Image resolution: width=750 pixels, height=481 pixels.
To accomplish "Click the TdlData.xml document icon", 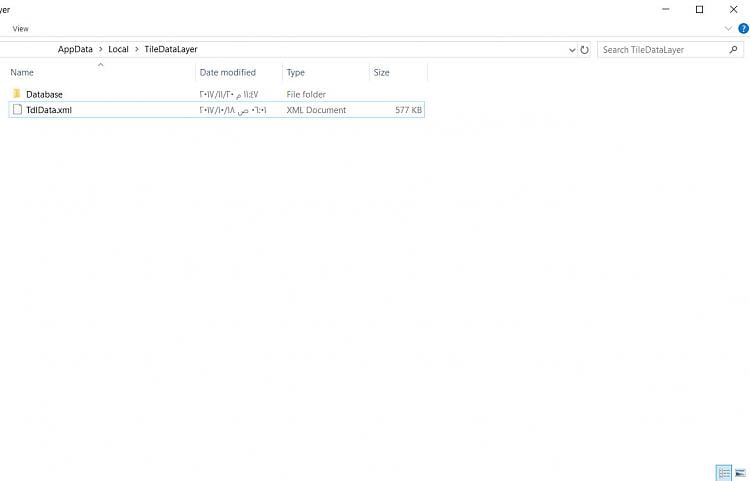I will [x=17, y=109].
